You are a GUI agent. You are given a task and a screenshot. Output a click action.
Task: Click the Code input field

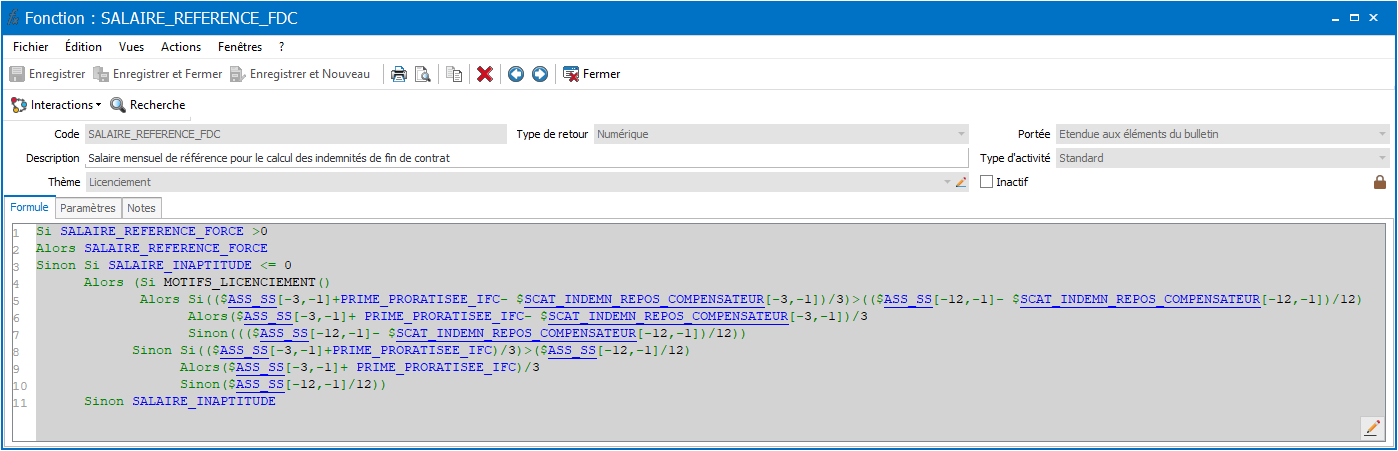(296, 134)
